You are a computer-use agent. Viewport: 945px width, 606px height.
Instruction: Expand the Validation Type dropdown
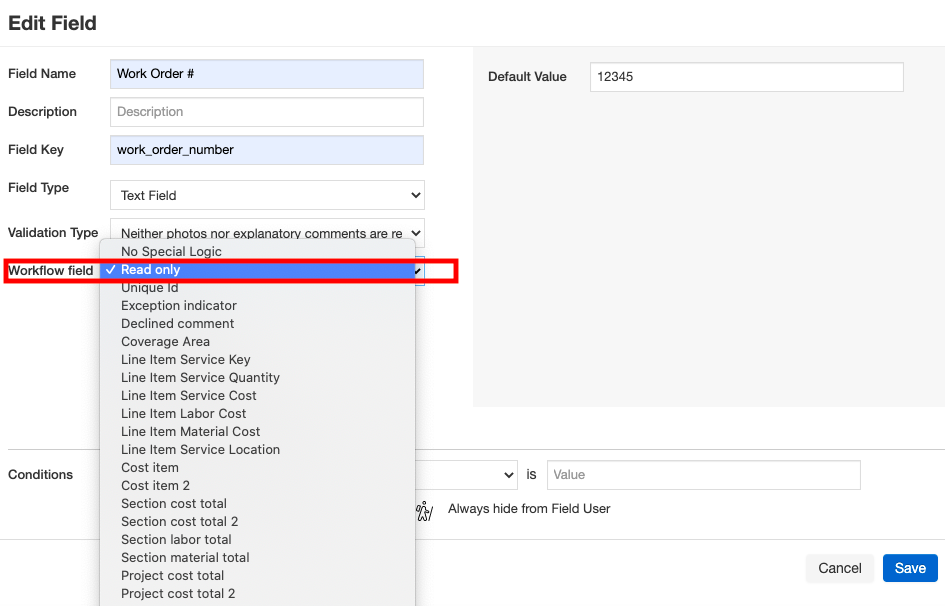point(266,233)
